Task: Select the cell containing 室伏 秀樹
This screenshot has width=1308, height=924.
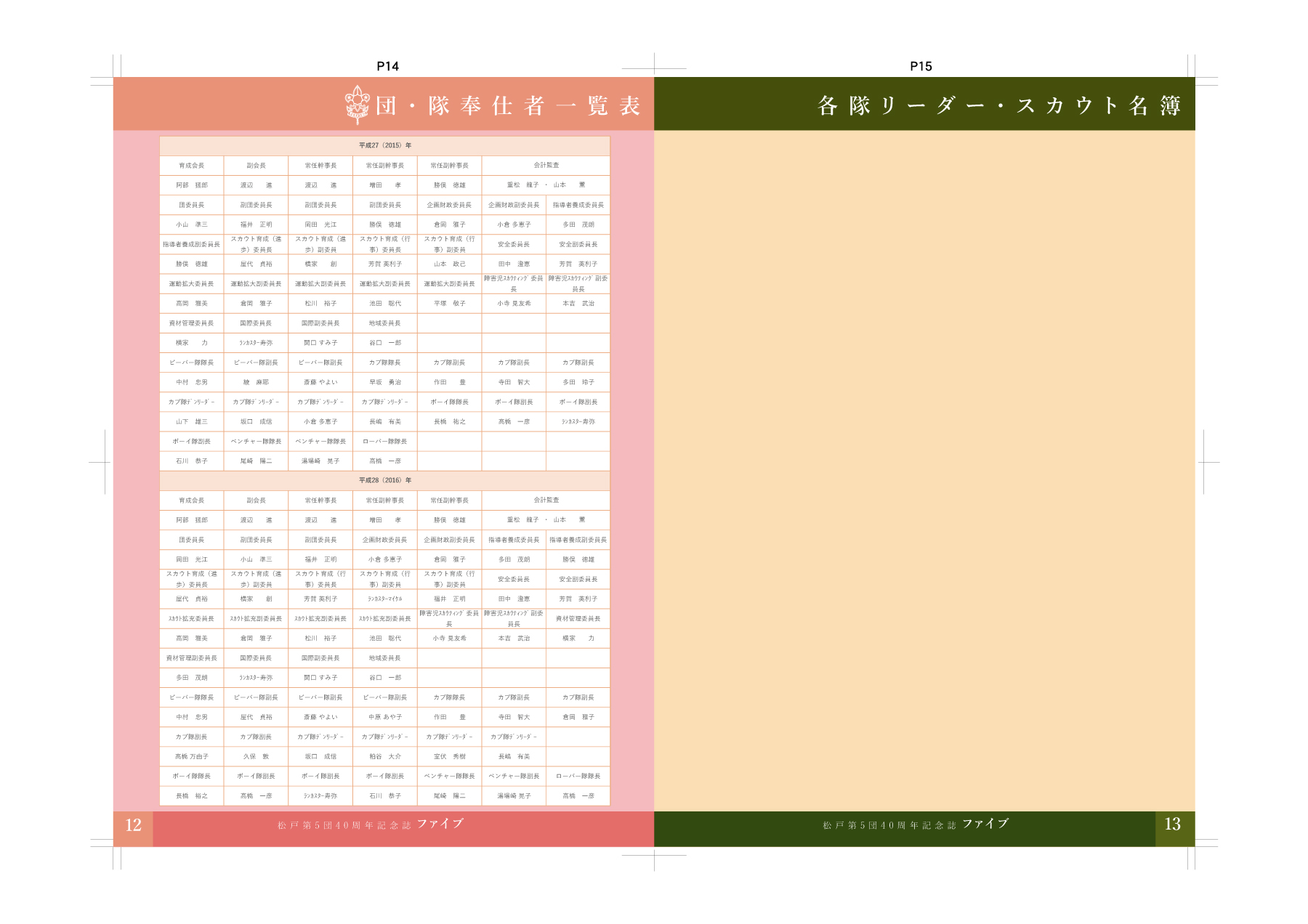Action: tap(449, 756)
